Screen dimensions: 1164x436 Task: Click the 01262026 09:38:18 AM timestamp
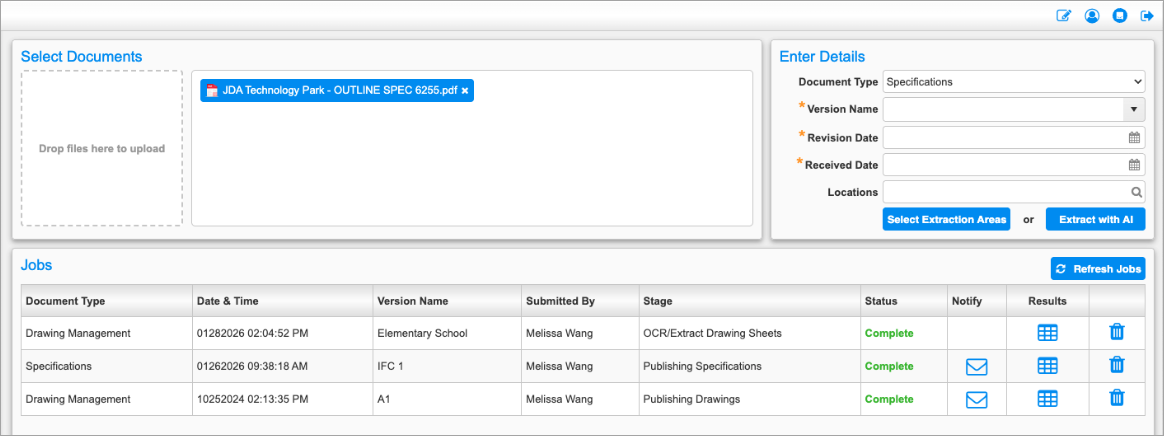coord(252,366)
